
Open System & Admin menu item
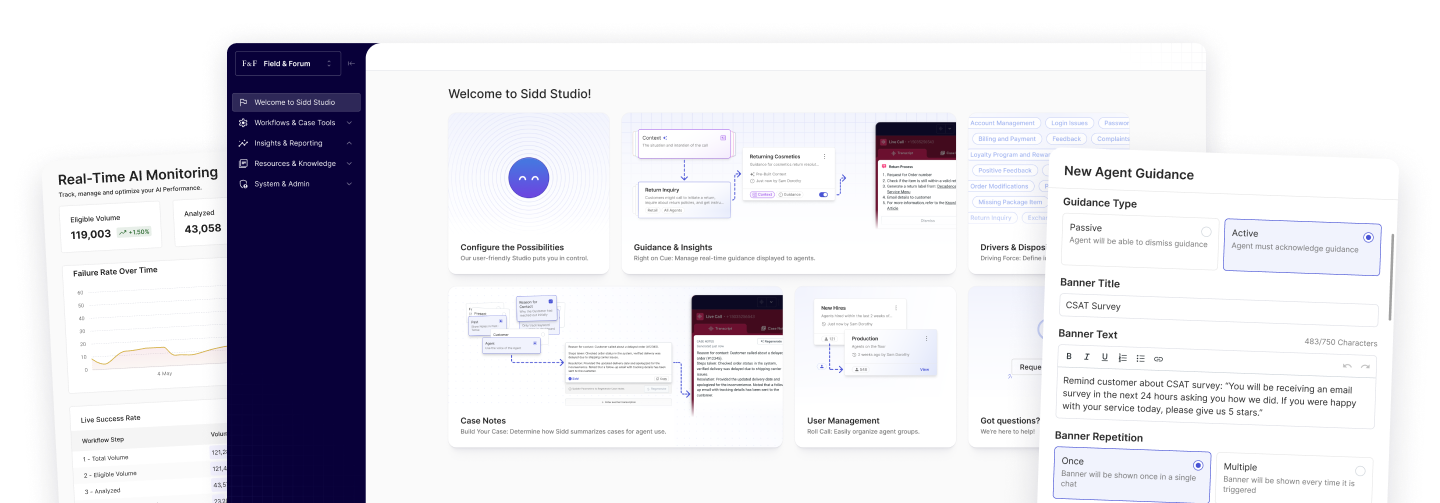click(296, 184)
